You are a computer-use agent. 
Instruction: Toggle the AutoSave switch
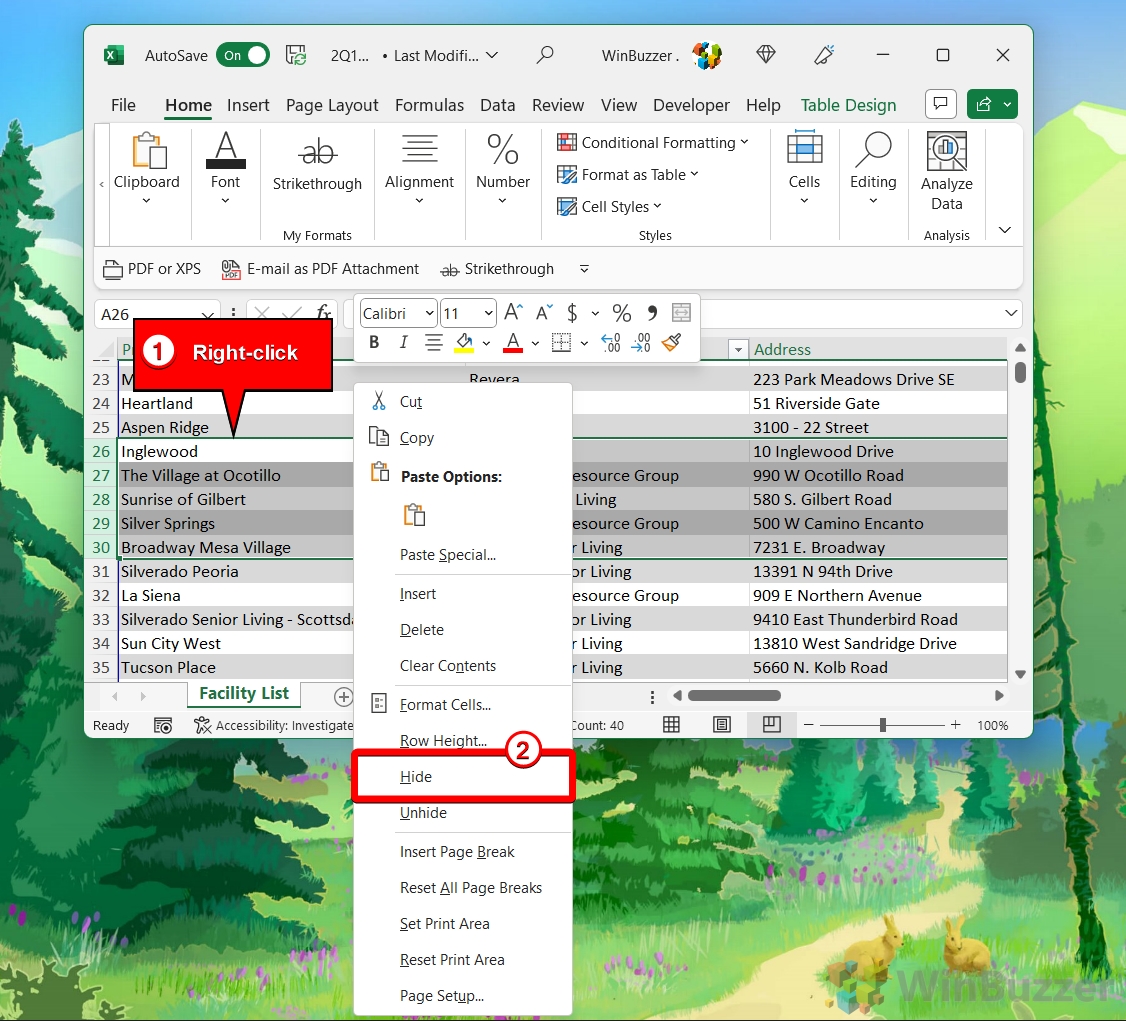point(243,56)
